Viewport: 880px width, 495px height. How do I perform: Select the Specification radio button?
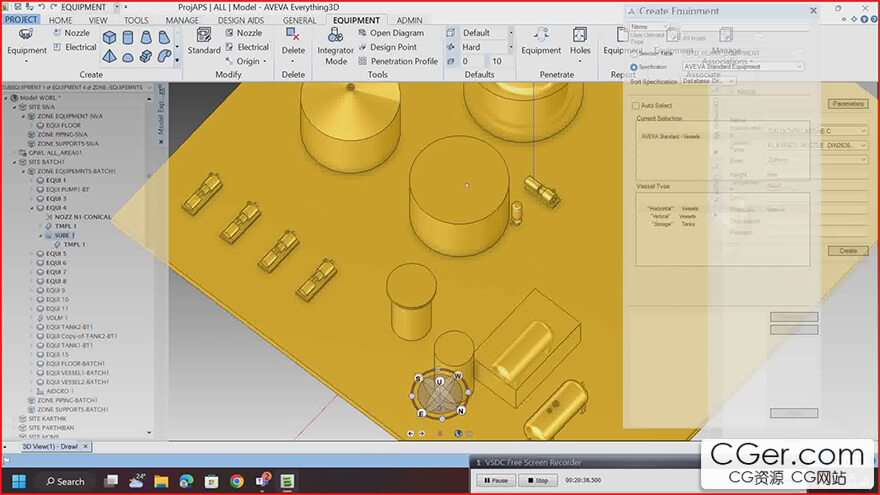(634, 67)
